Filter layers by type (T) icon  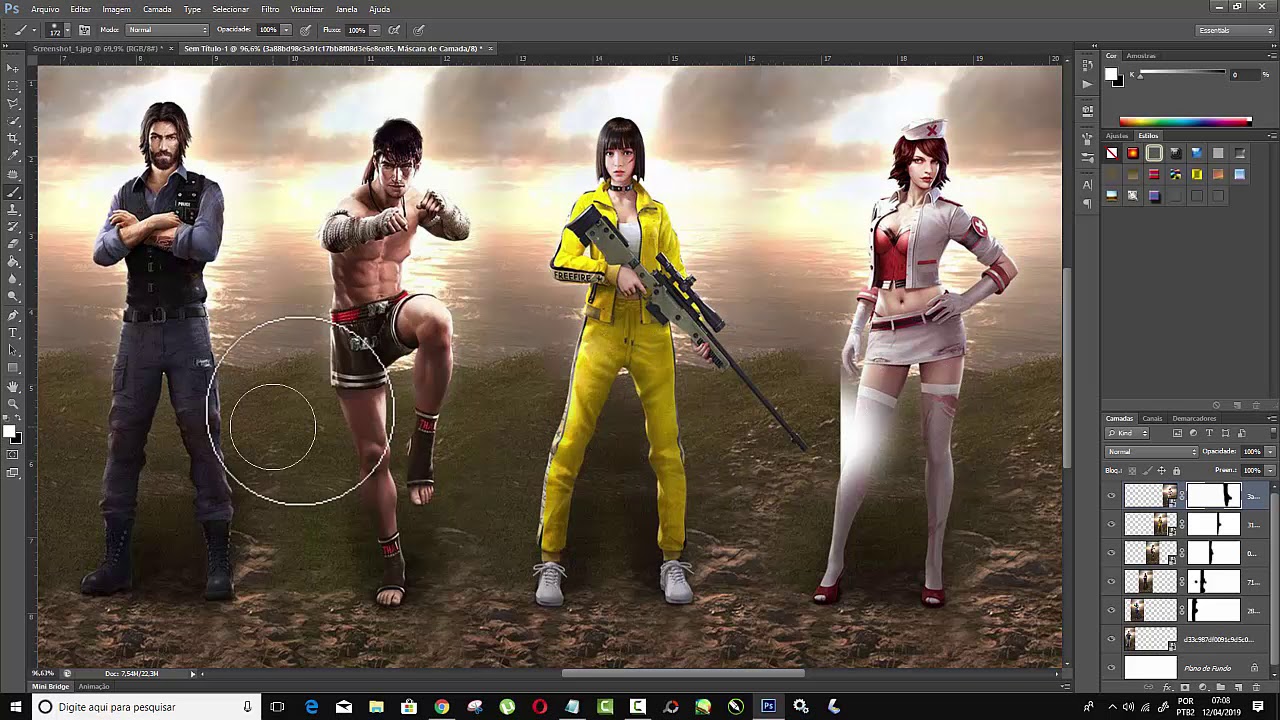(x=1209, y=433)
